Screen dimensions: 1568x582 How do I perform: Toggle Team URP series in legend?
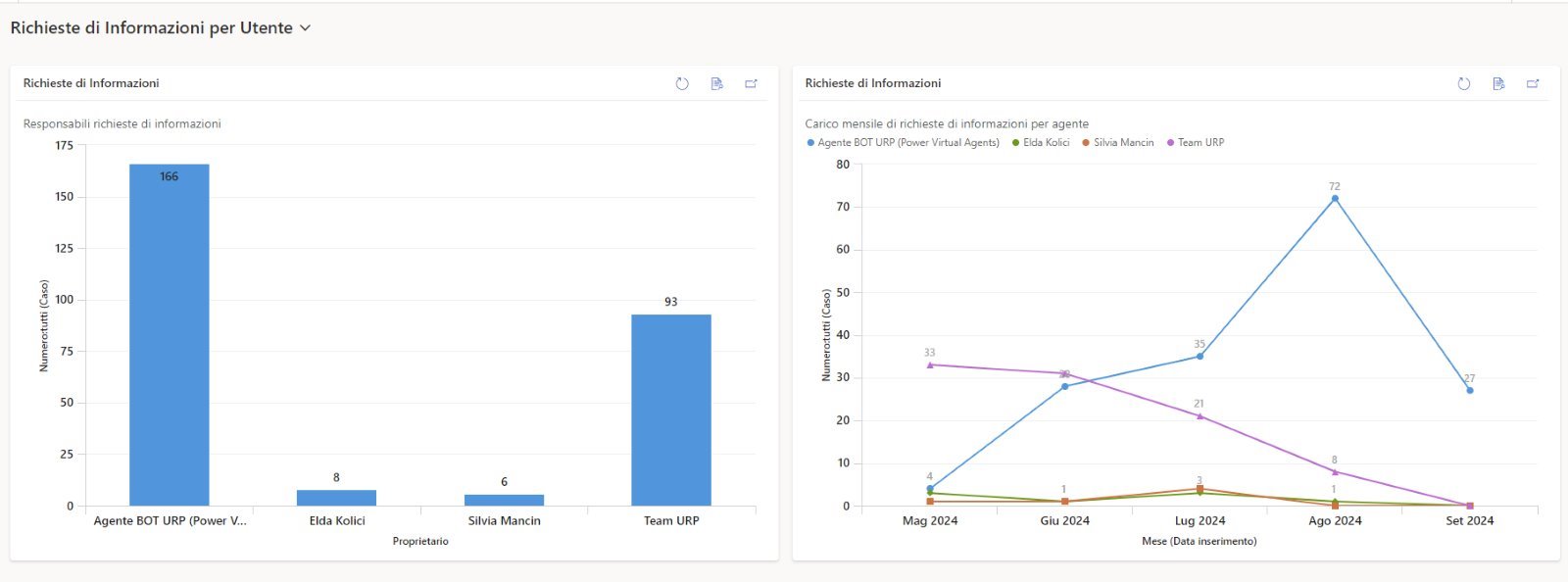point(1200,143)
